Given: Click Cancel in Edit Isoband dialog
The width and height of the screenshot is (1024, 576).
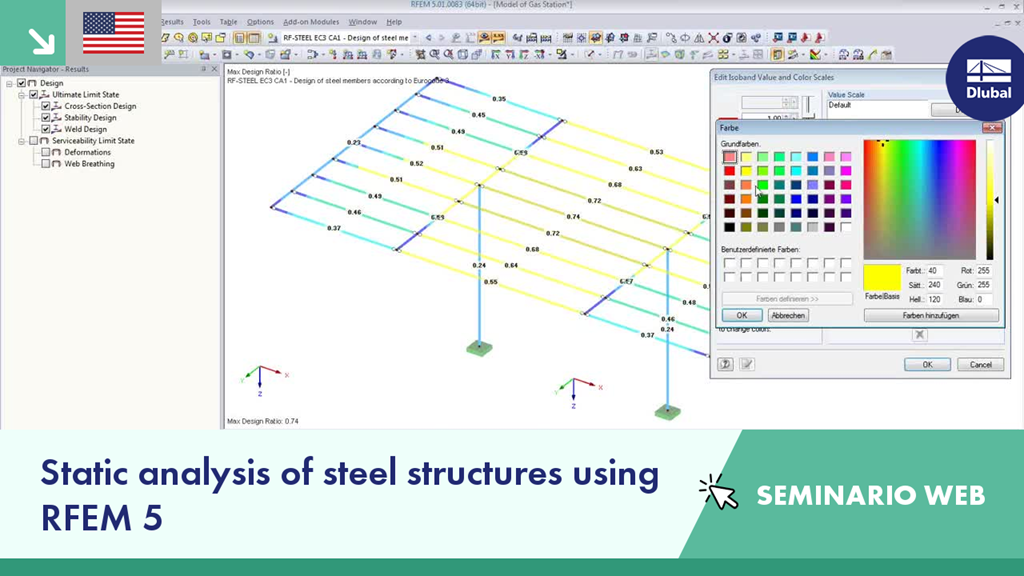Looking at the screenshot, I should click(x=980, y=364).
